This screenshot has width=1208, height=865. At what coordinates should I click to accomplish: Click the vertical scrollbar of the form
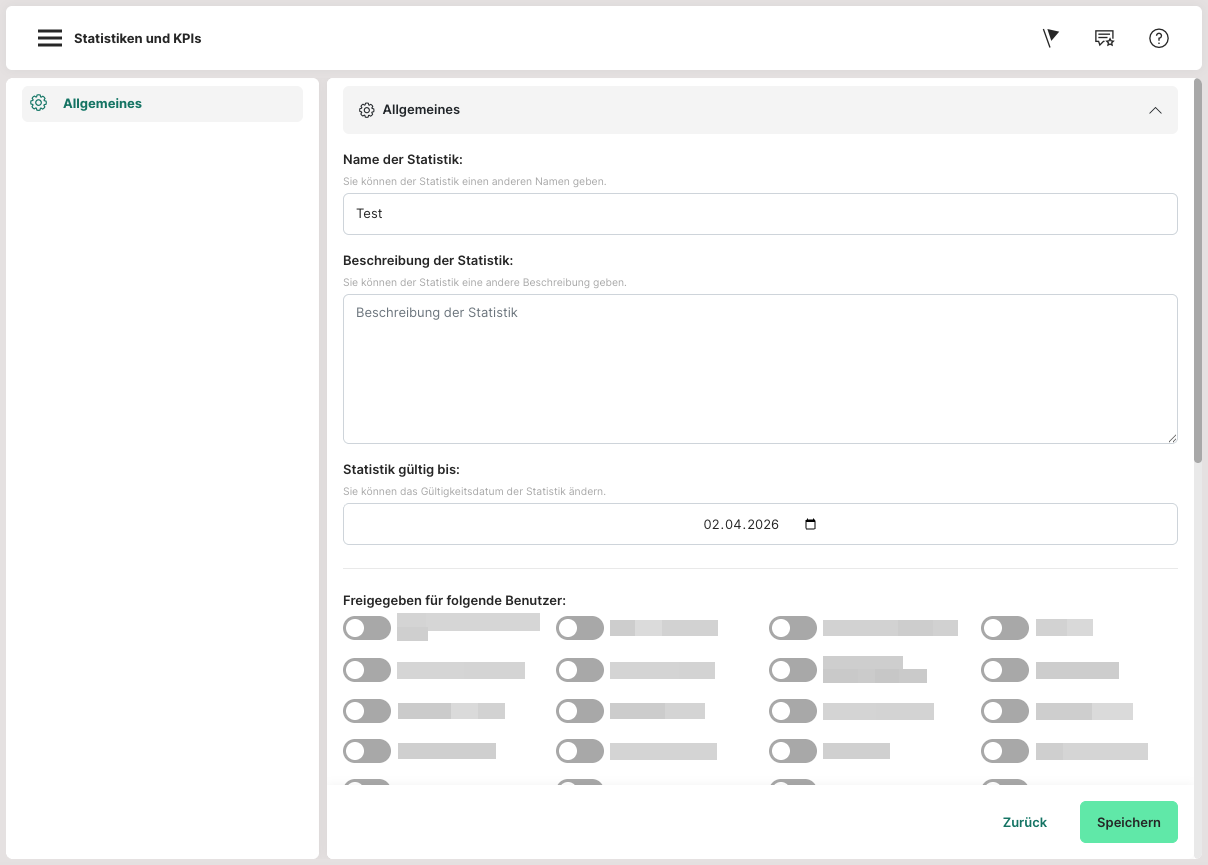click(x=1198, y=270)
